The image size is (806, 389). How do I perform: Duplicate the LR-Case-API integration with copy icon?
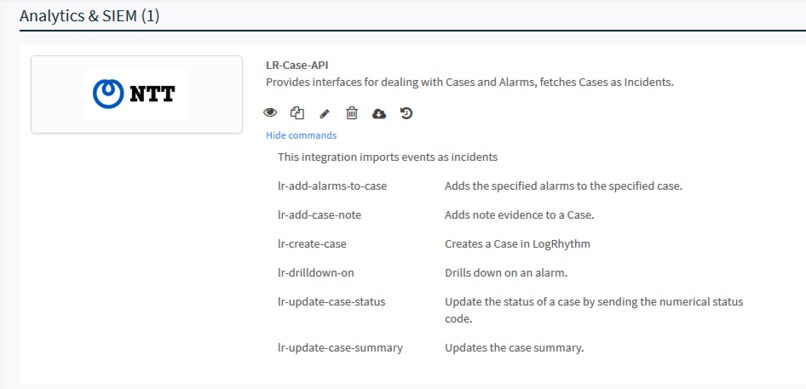click(297, 113)
